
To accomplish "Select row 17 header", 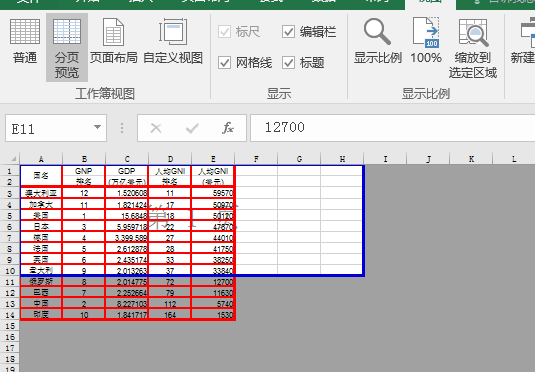I will coord(10,348).
